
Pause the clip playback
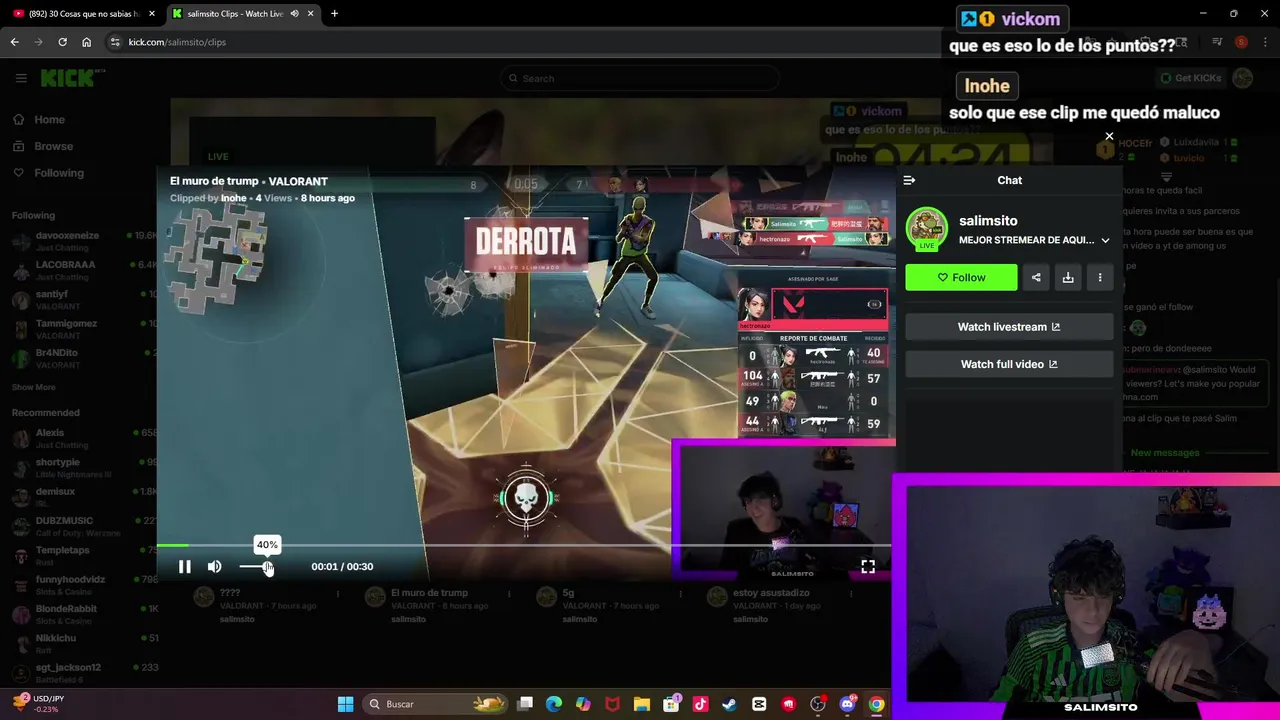click(x=185, y=567)
